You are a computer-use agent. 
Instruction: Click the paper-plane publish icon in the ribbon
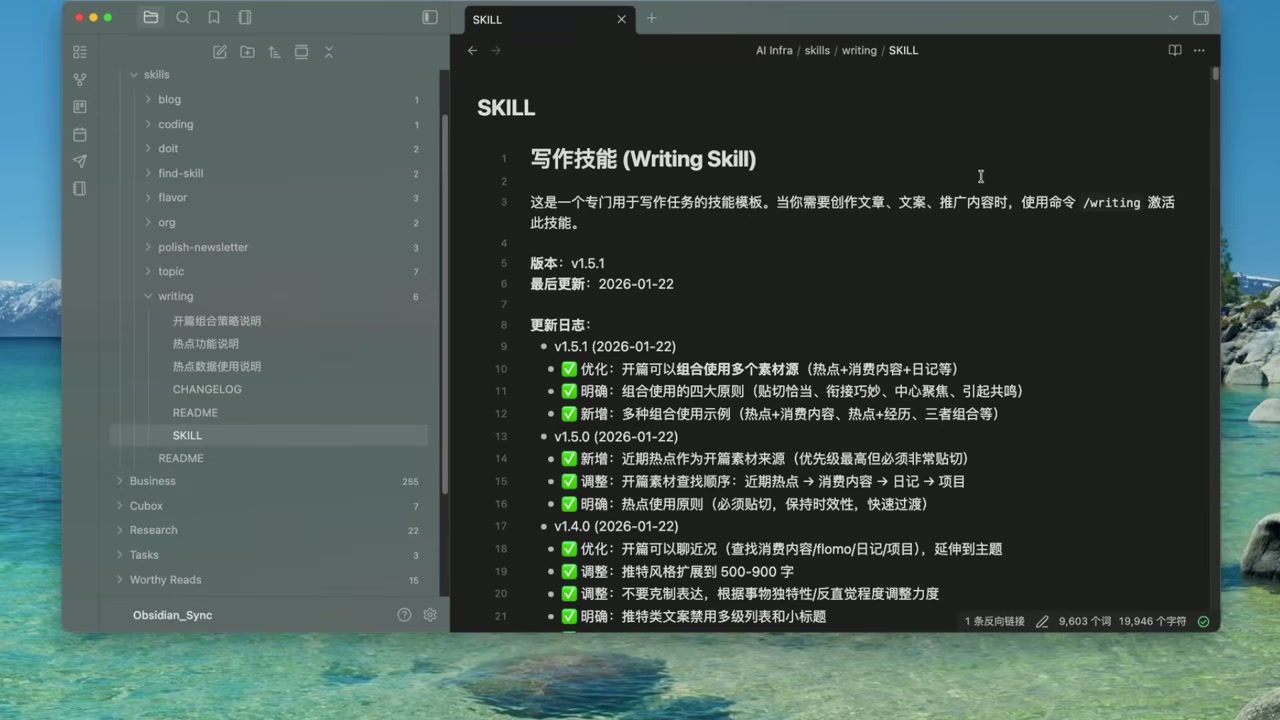(x=80, y=161)
